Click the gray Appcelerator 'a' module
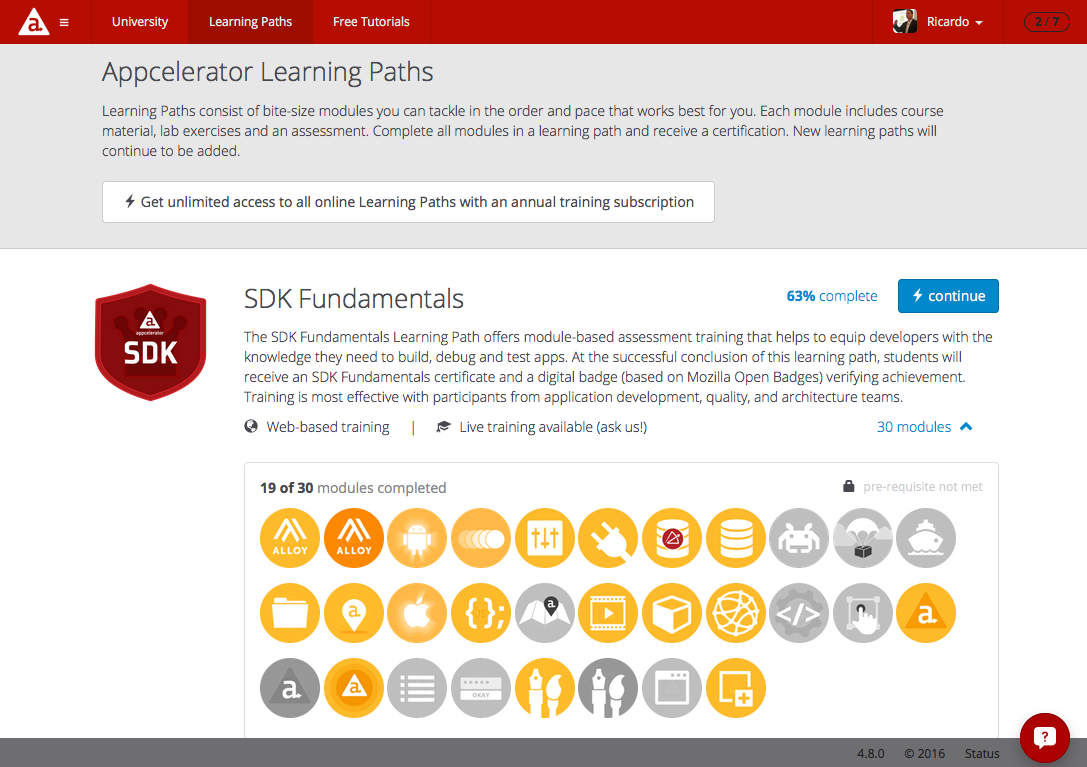 click(290, 688)
